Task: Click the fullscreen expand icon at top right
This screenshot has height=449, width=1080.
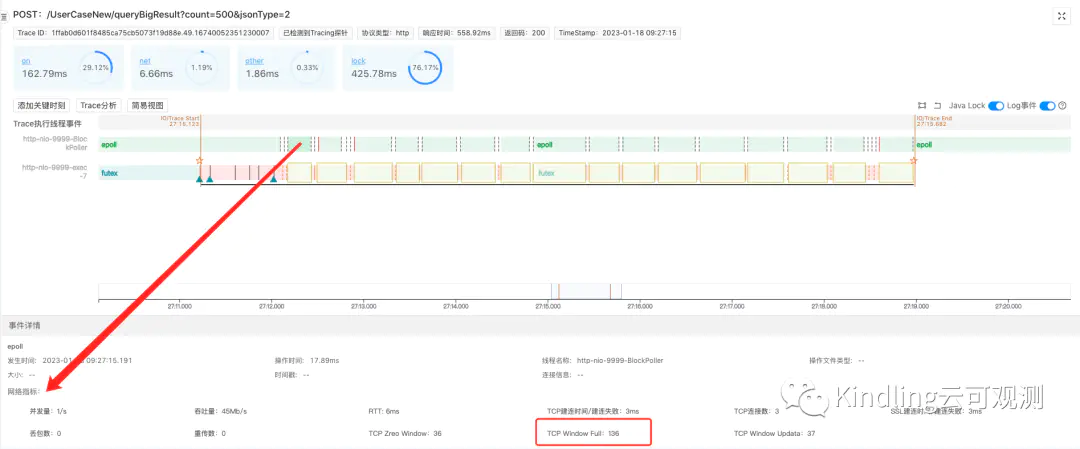Action: (1061, 15)
